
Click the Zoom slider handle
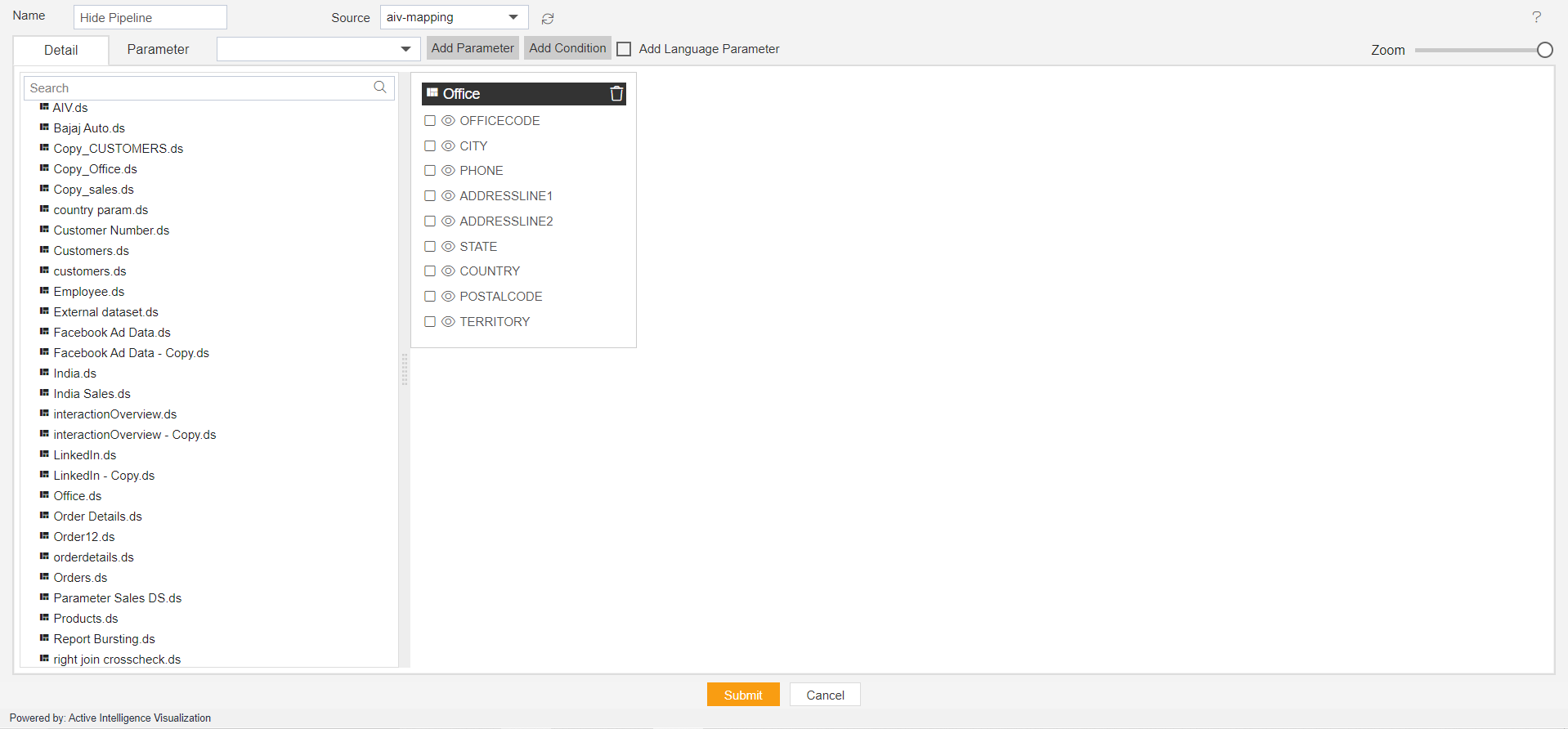(x=1544, y=50)
